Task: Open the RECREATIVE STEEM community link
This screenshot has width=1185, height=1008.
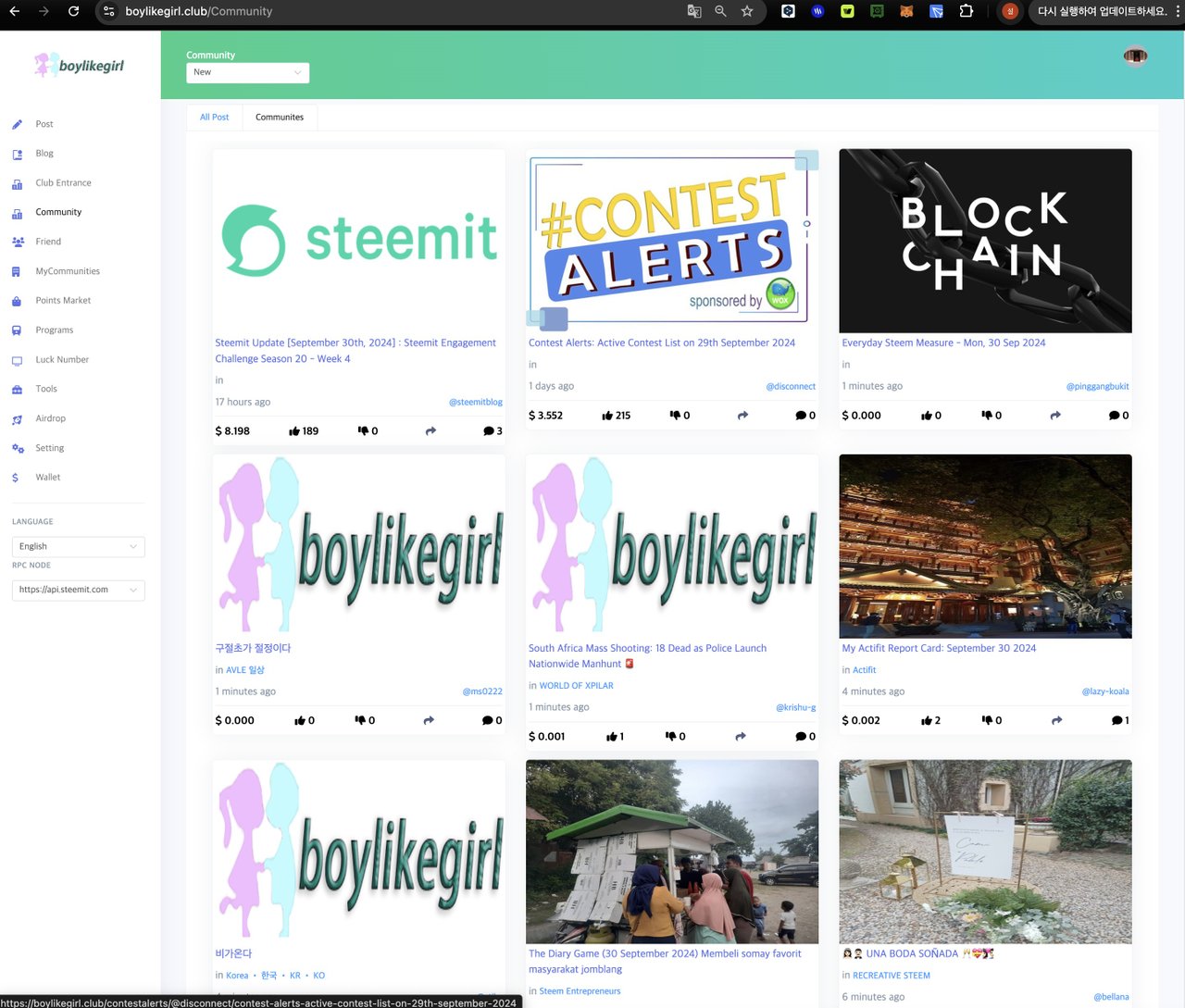Action: pos(892,976)
